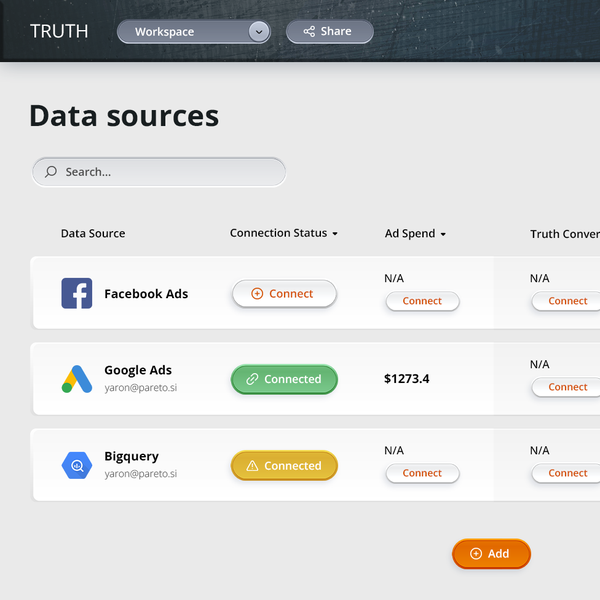Click Bigquery ad spend Connect button
Screen dimensions: 600x600
point(422,473)
